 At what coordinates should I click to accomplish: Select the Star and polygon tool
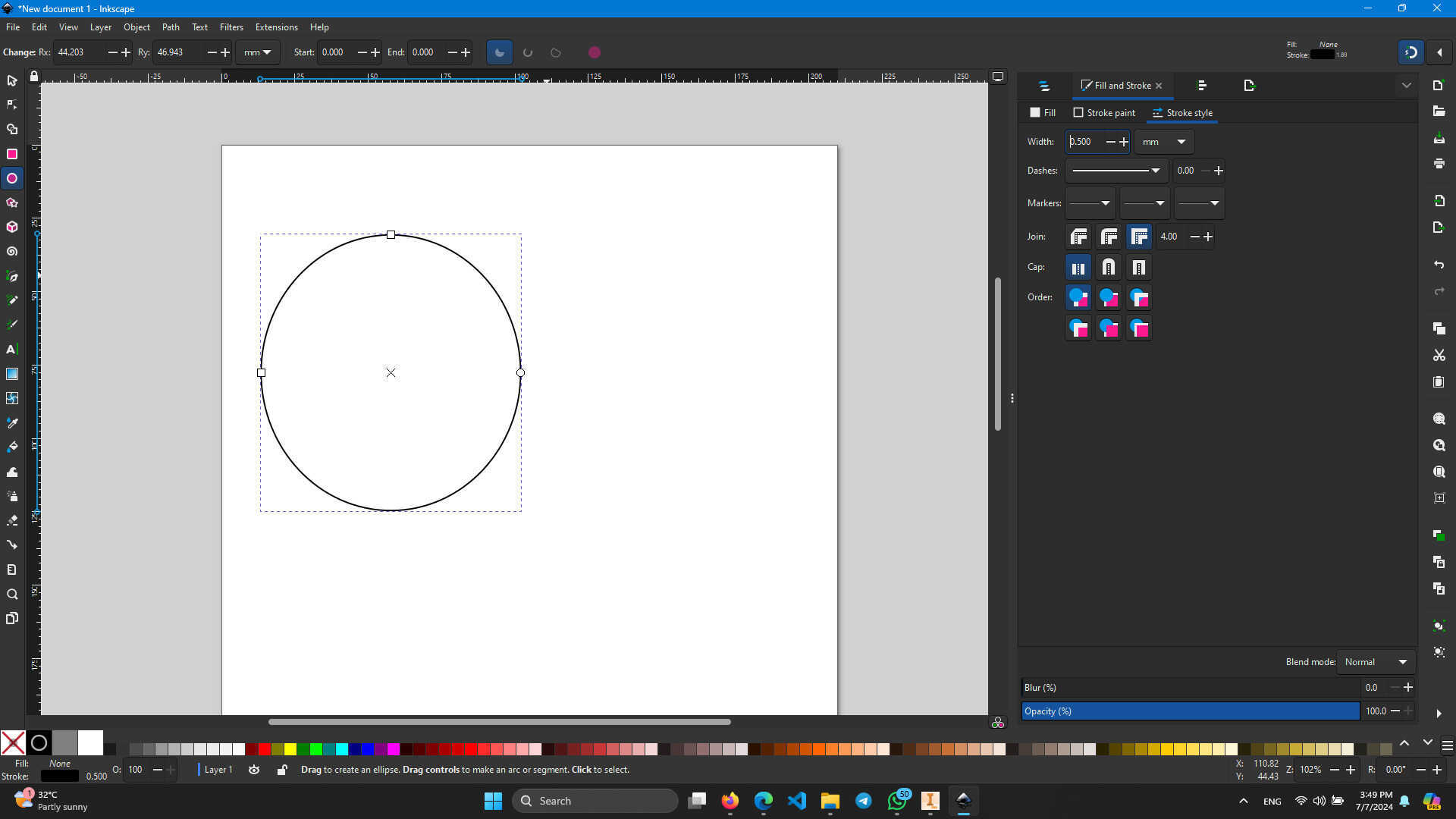(x=12, y=202)
